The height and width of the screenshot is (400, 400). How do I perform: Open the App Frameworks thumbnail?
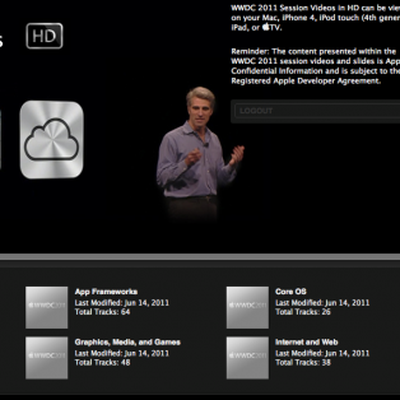click(47, 308)
